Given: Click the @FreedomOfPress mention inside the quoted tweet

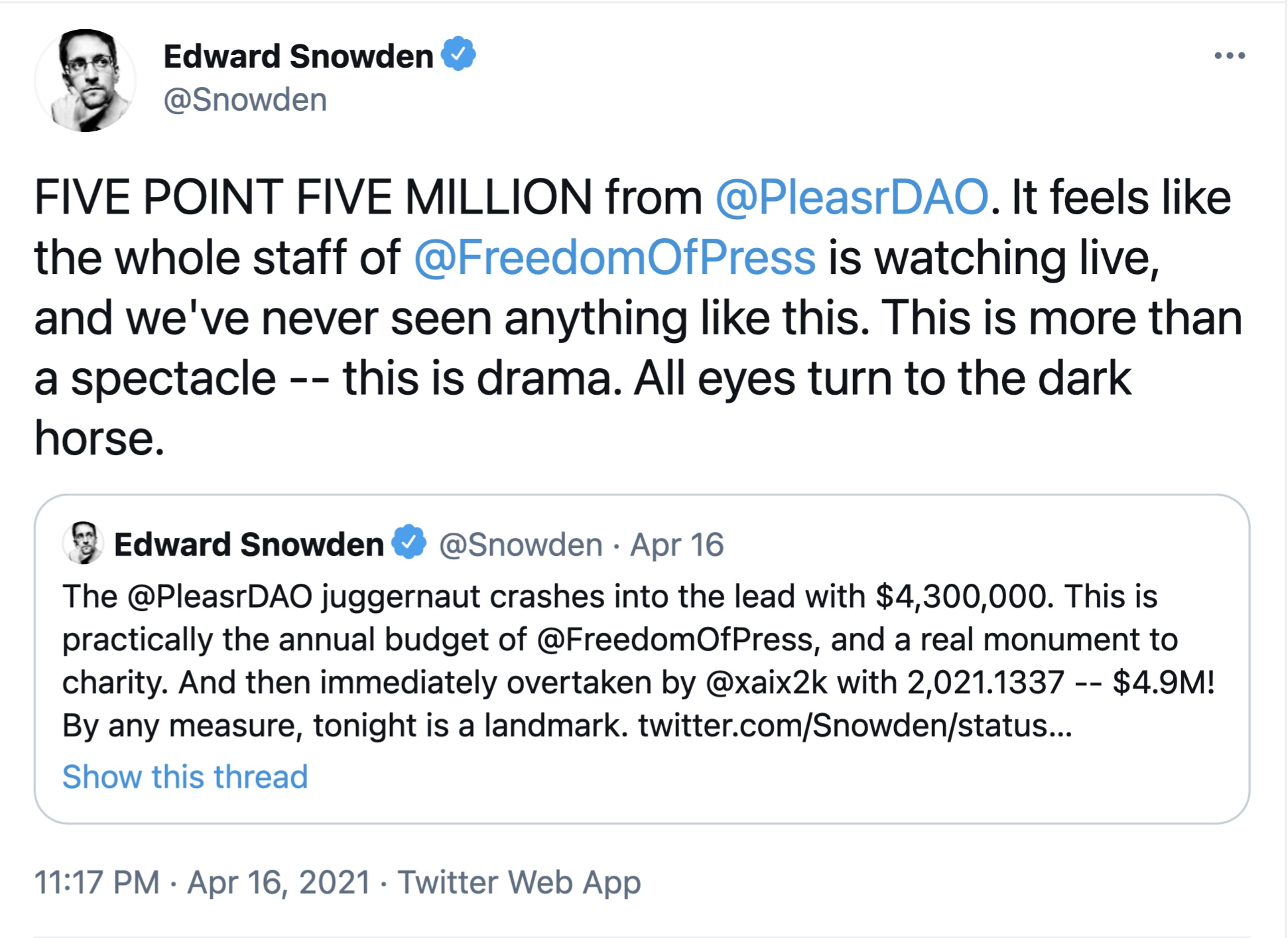Looking at the screenshot, I should pyautogui.click(x=675, y=639).
